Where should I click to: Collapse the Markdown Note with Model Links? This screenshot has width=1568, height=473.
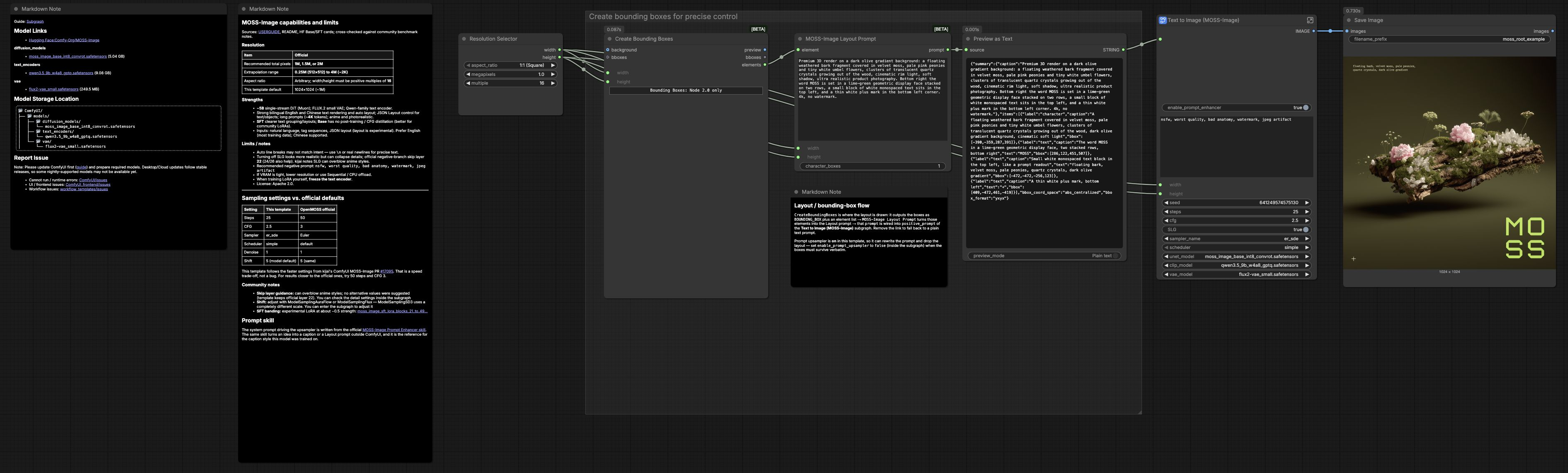pos(16,9)
